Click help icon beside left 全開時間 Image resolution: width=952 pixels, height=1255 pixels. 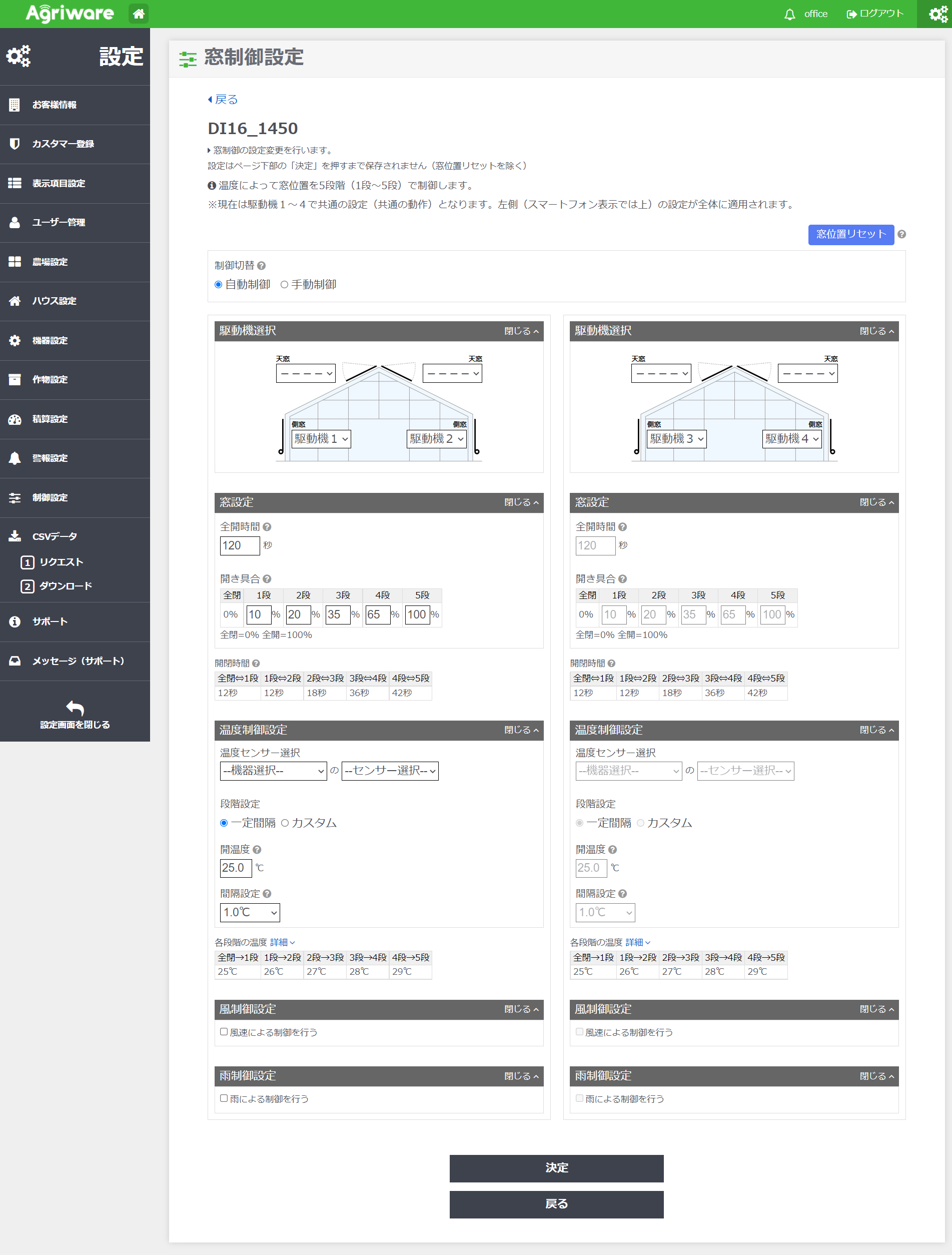[x=267, y=527]
